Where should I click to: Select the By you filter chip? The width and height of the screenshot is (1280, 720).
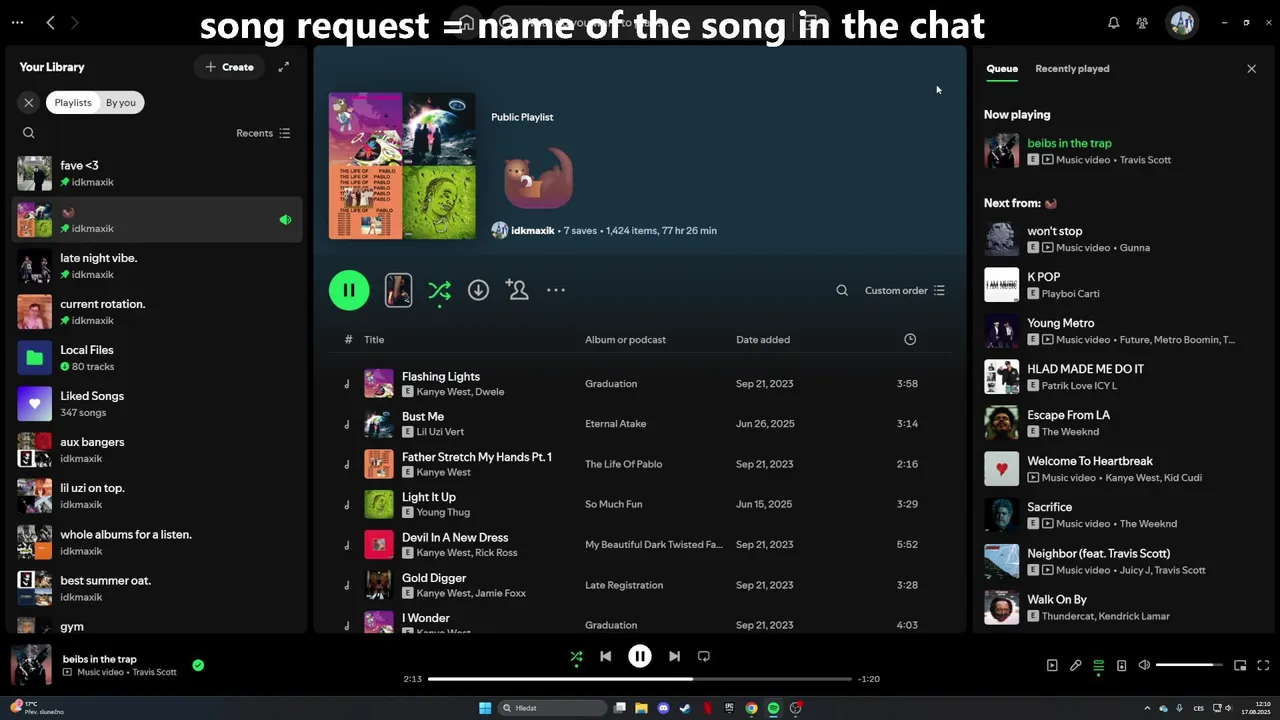point(121,102)
